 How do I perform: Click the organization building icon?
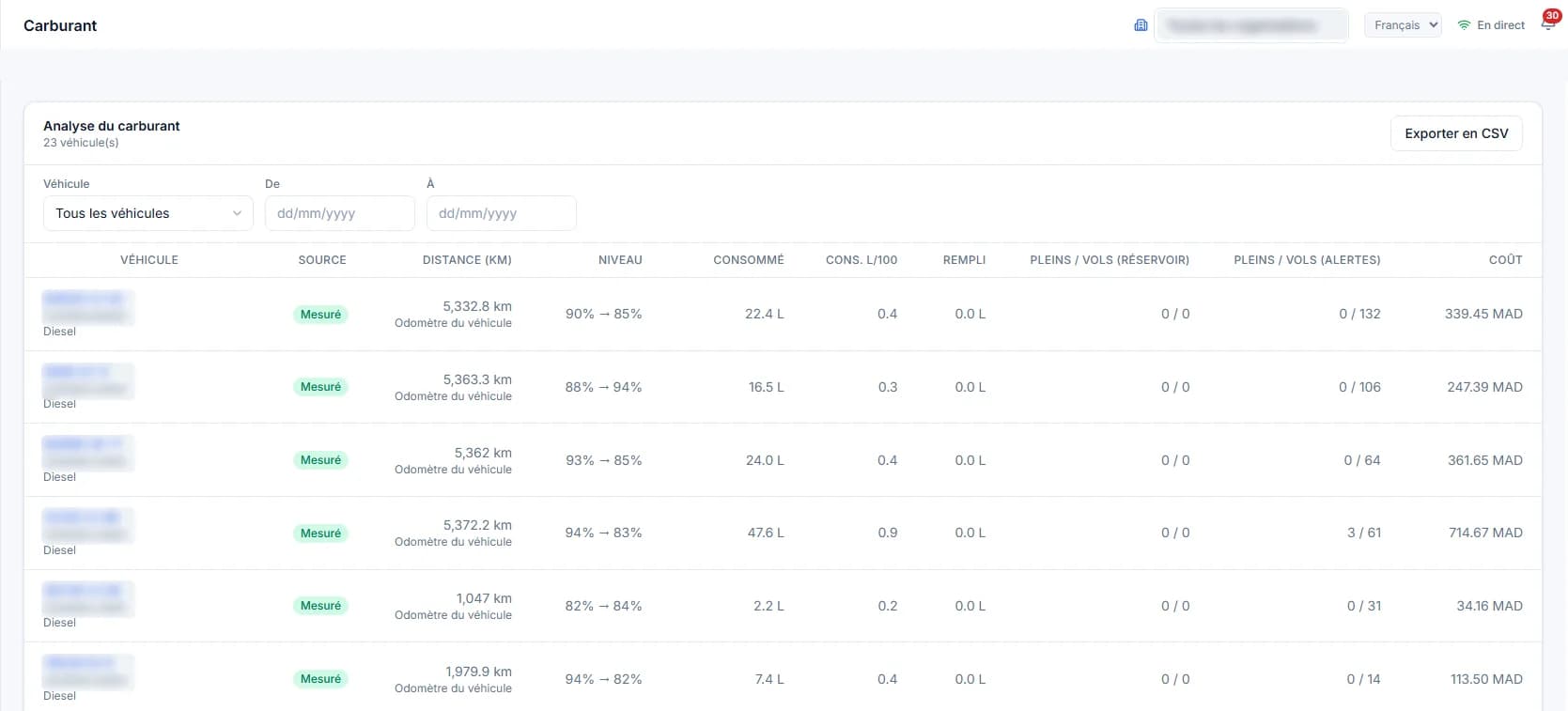coord(1141,25)
